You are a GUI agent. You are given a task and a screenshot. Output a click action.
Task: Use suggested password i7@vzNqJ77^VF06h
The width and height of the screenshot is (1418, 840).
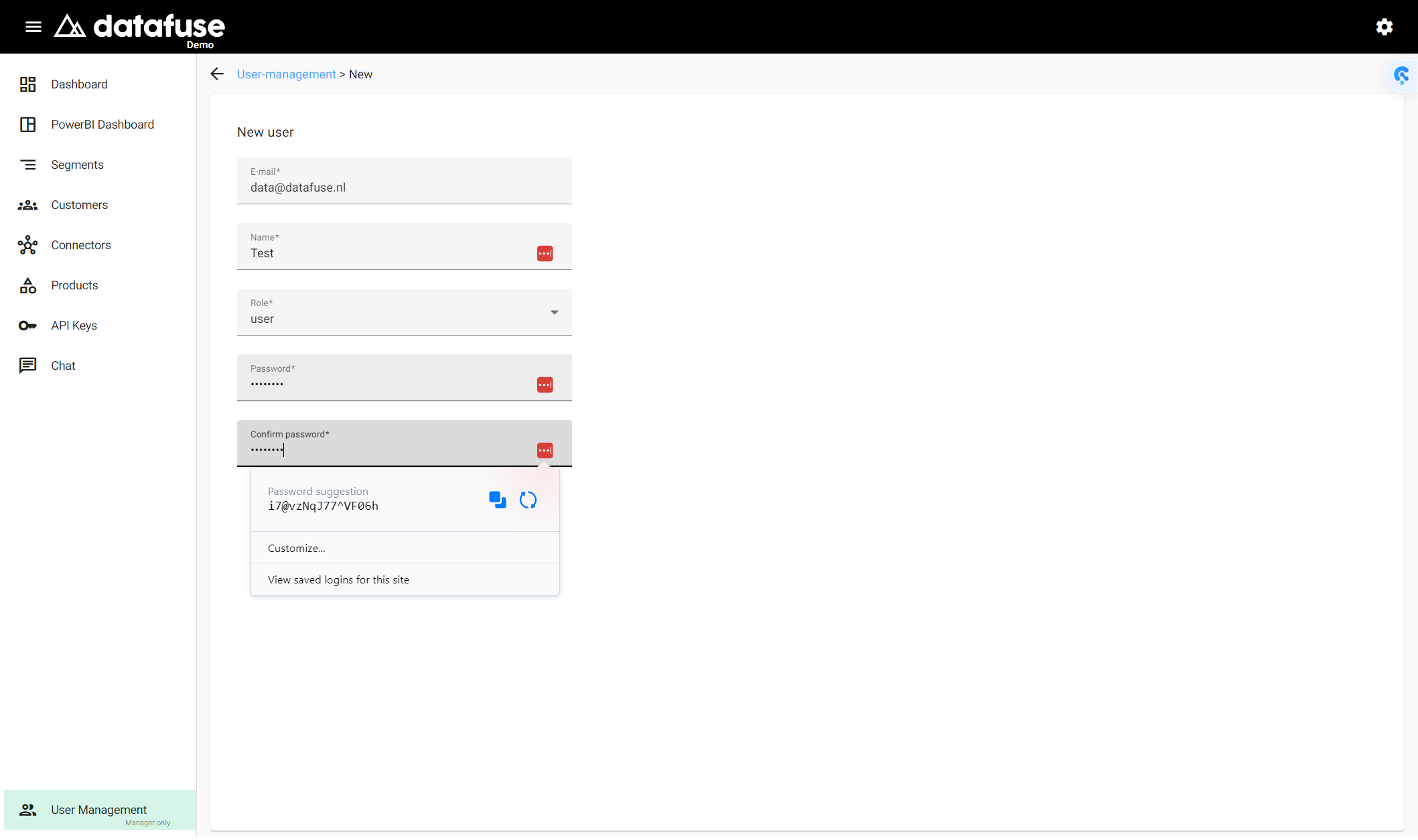323,506
